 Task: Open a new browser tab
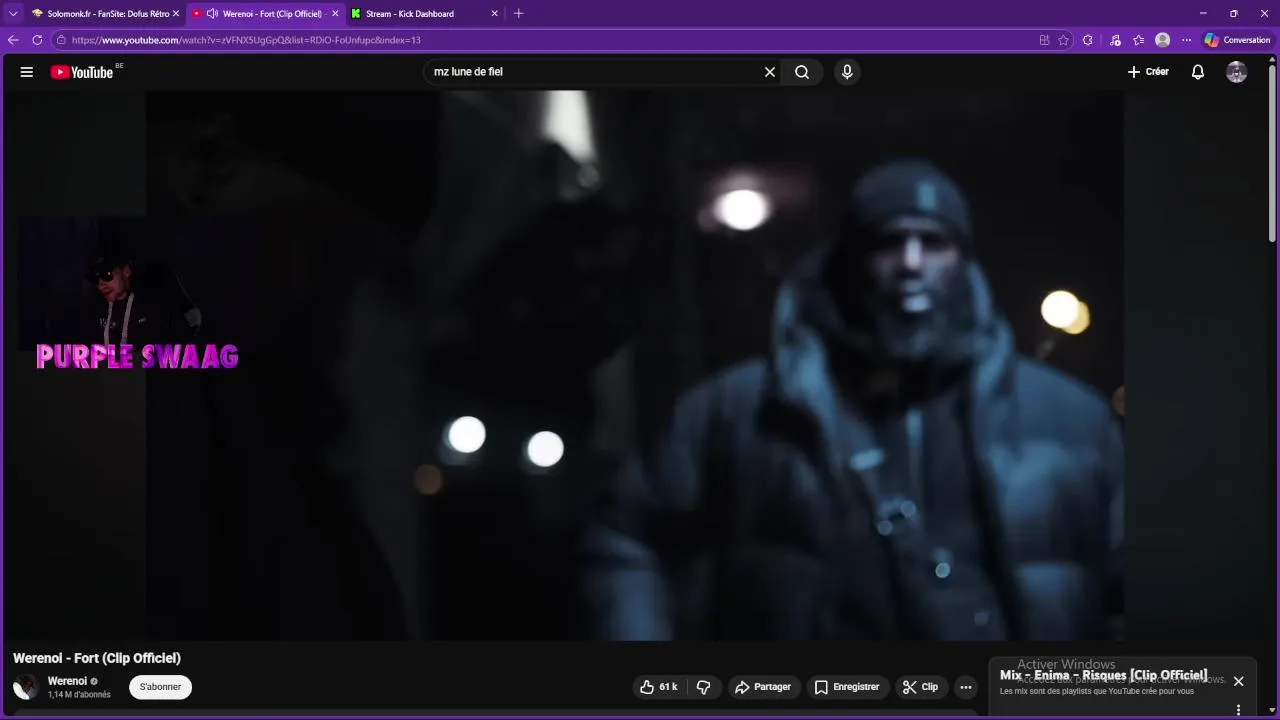point(518,14)
